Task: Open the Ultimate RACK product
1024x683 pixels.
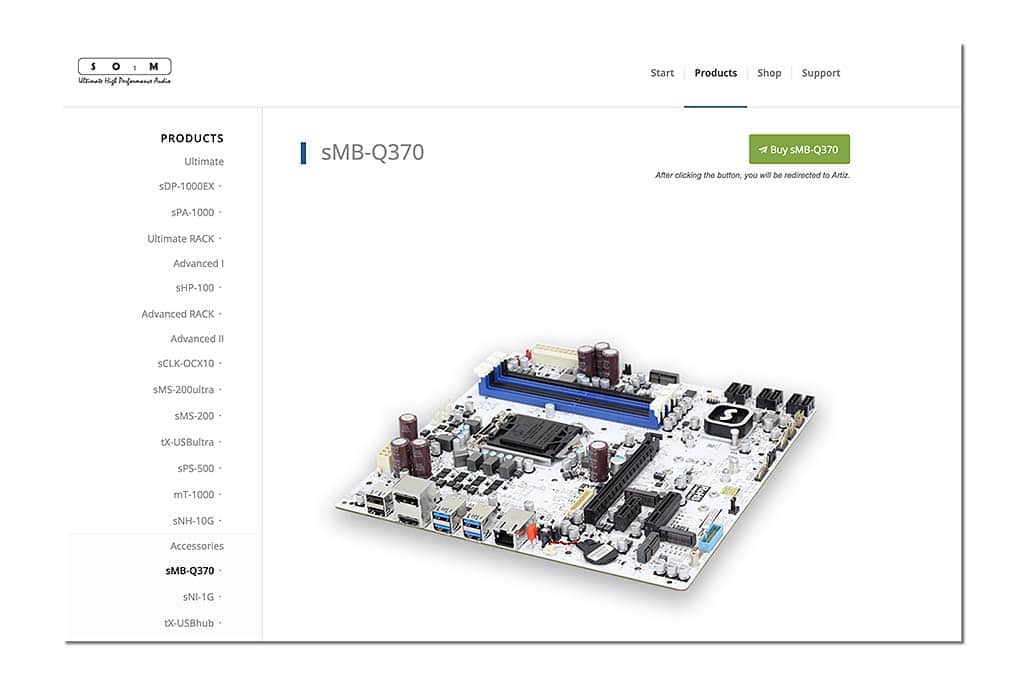Action: (180, 238)
